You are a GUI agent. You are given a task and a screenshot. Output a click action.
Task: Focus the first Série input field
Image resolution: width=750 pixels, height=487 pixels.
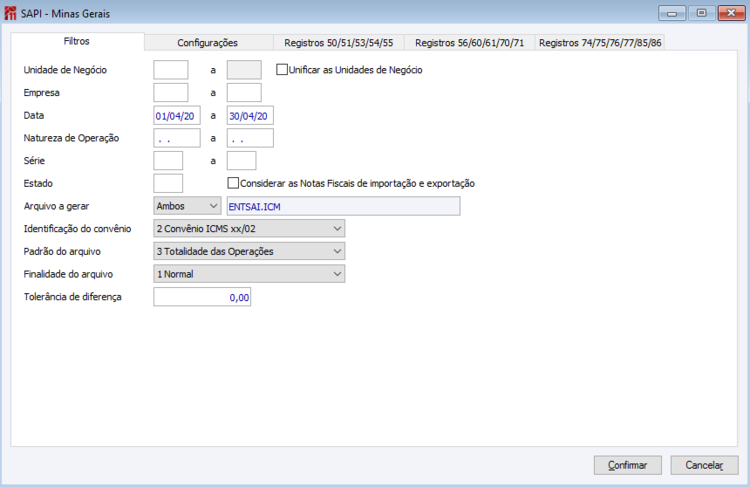point(168,161)
